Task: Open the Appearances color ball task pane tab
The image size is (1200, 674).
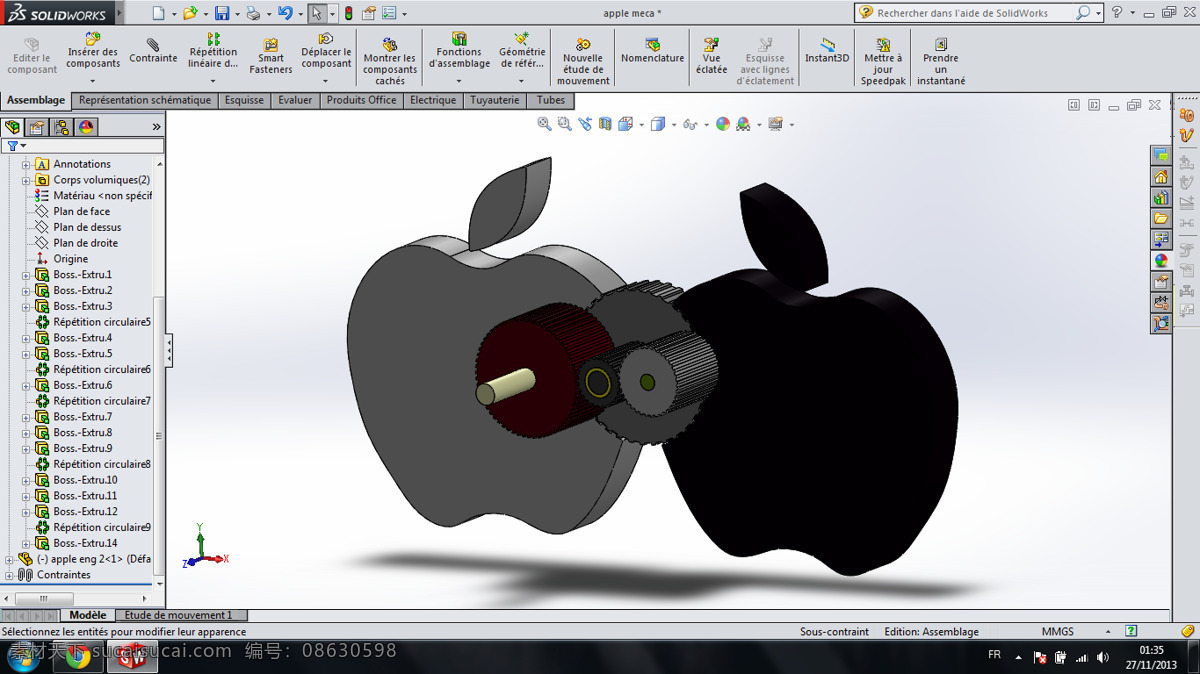Action: [x=1161, y=260]
